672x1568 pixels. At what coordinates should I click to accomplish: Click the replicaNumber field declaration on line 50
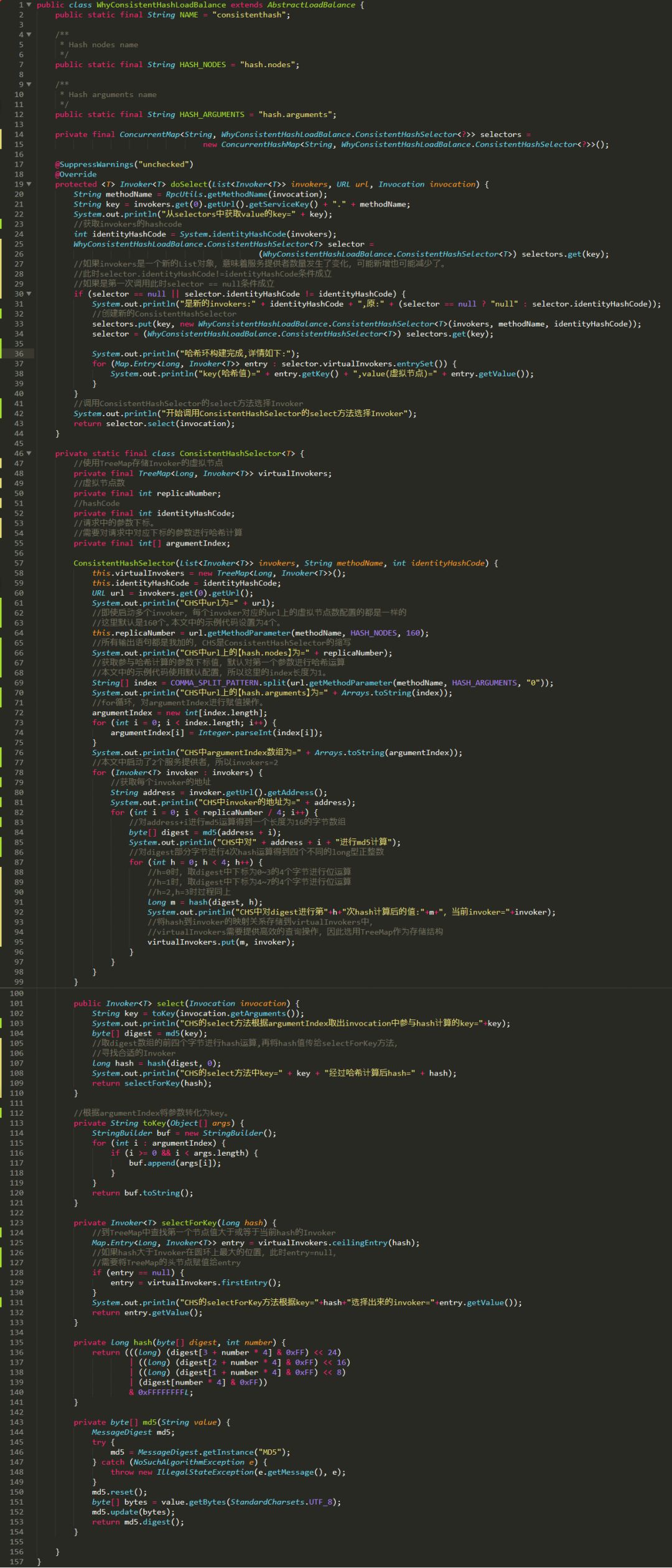pos(189,493)
